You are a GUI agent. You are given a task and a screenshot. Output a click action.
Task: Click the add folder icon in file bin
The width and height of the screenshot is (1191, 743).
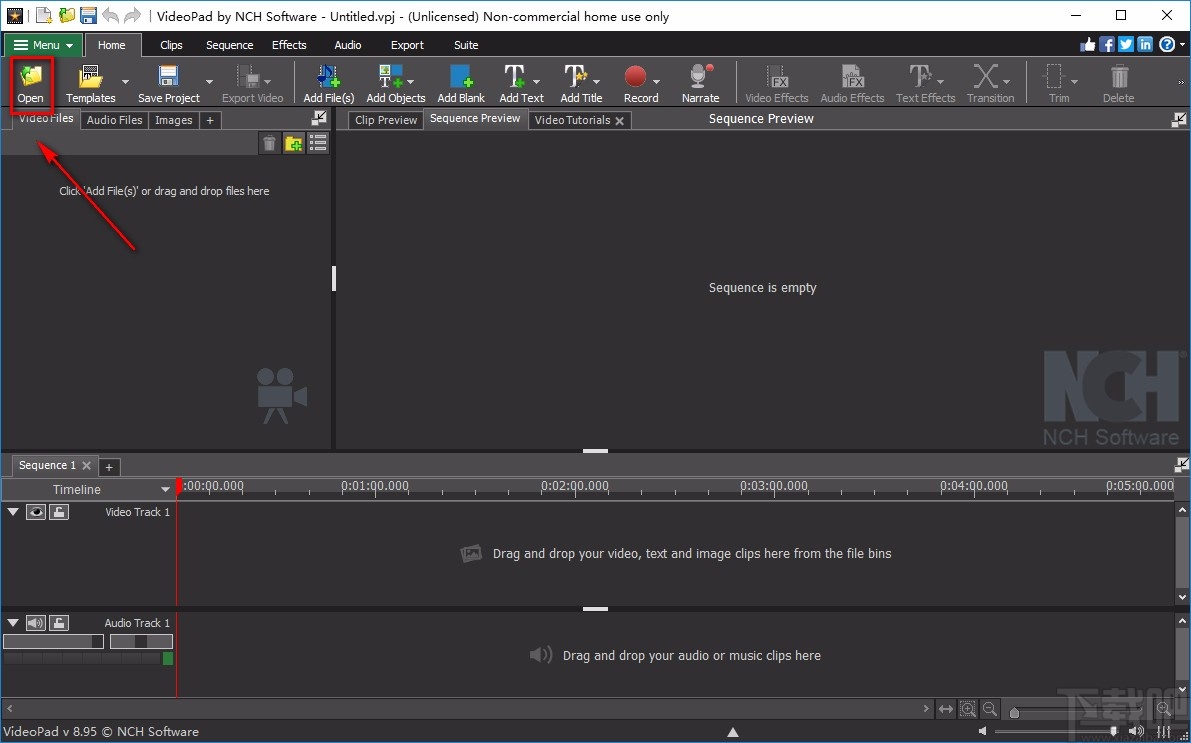(x=294, y=143)
